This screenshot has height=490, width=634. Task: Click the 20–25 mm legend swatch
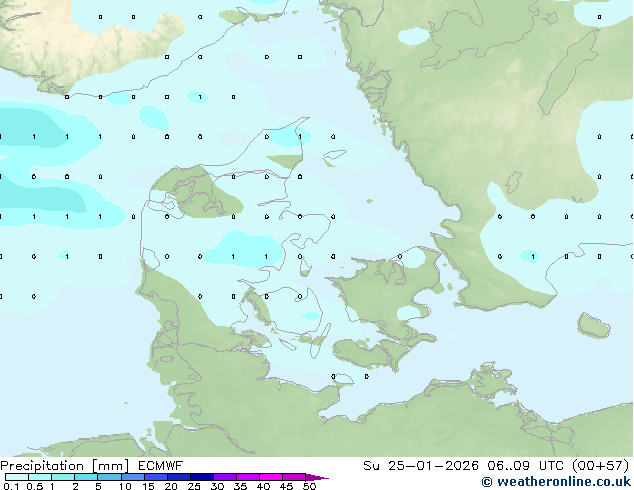[x=178, y=477]
